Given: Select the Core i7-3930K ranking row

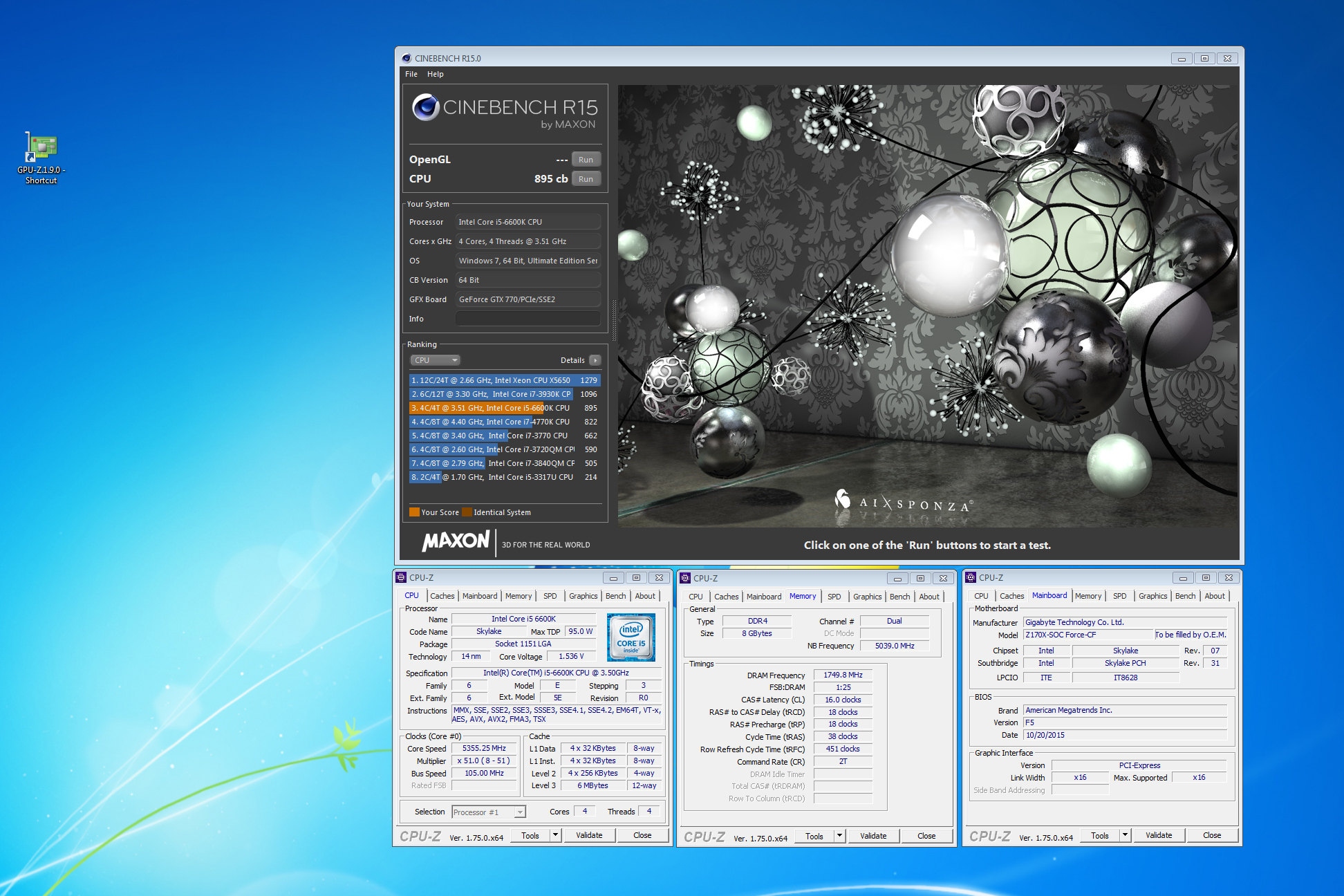Looking at the screenshot, I should (x=504, y=394).
